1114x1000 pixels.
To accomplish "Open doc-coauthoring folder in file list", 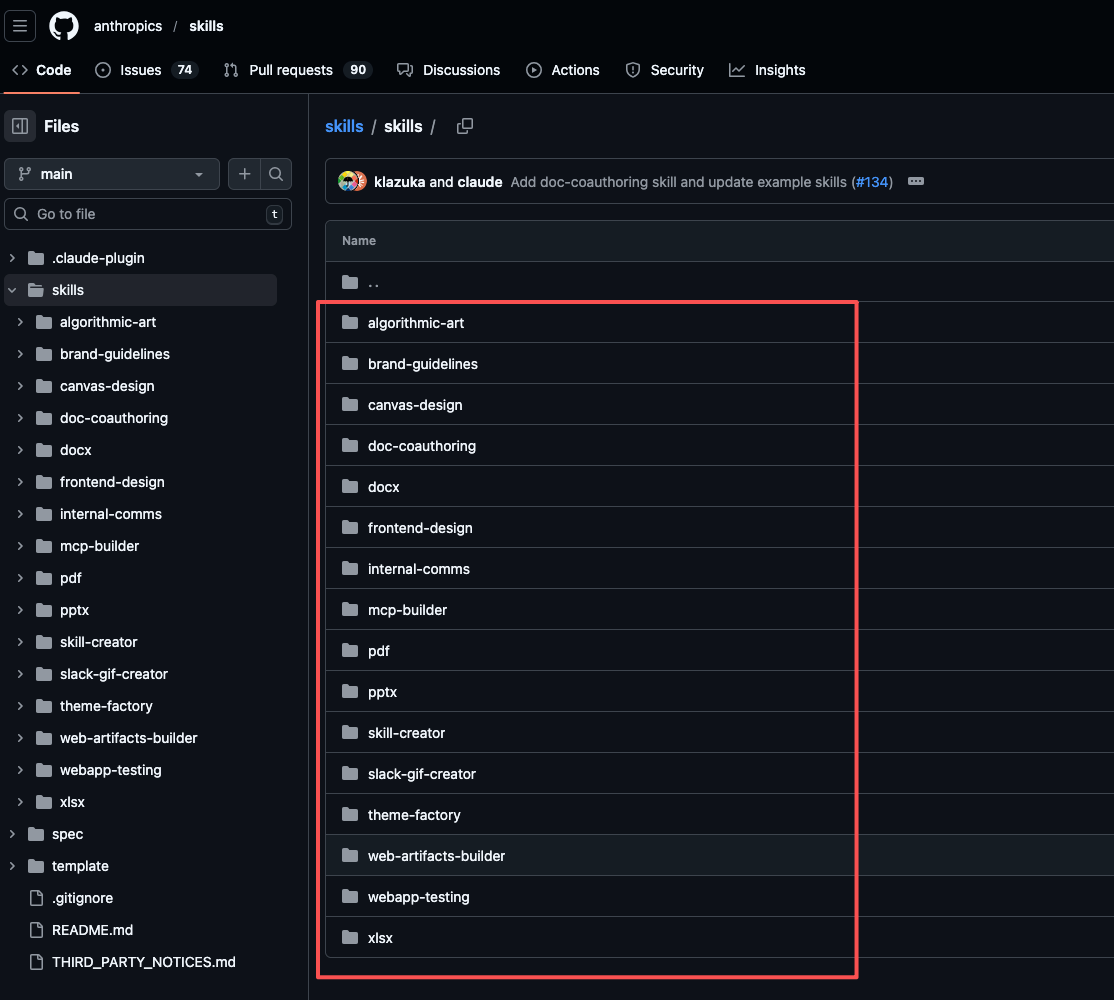I will coord(422,446).
